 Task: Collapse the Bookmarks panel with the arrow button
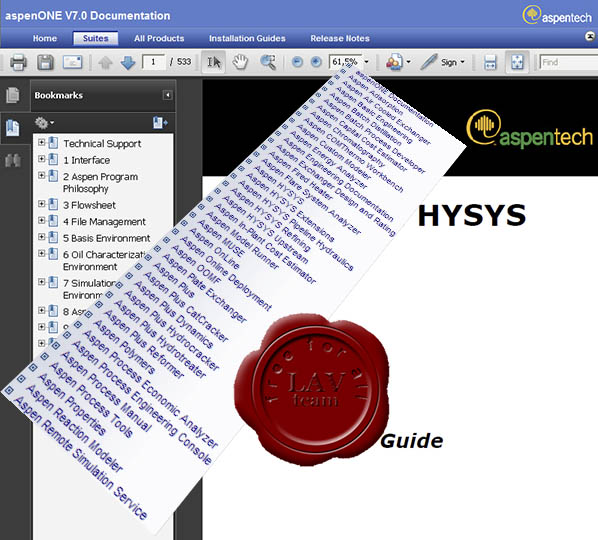[167, 95]
